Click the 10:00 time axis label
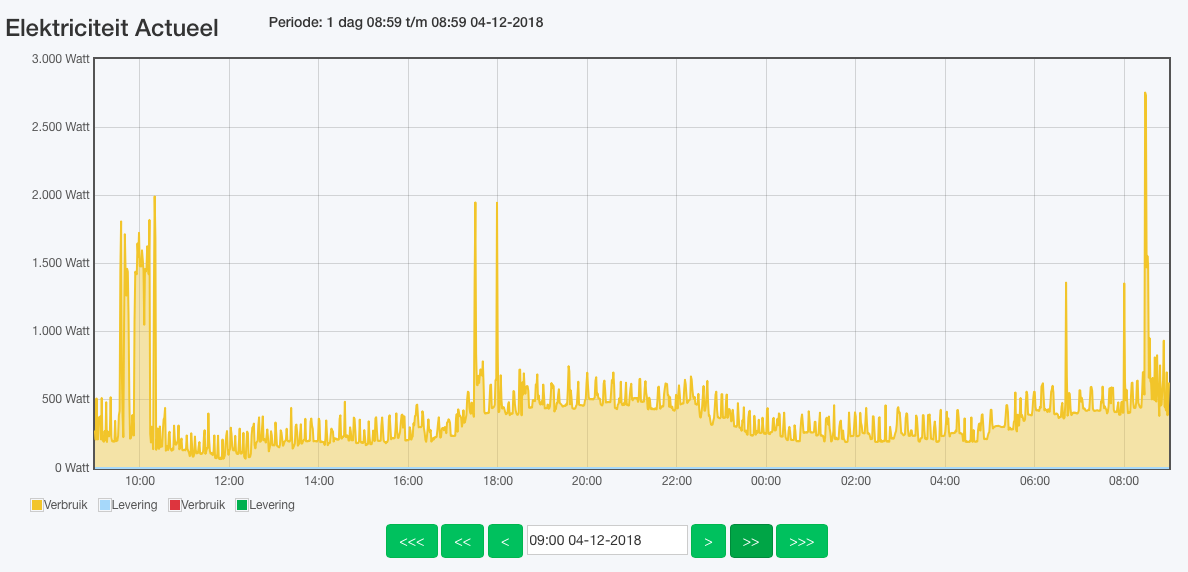Viewport: 1188px width, 572px height. 139,481
